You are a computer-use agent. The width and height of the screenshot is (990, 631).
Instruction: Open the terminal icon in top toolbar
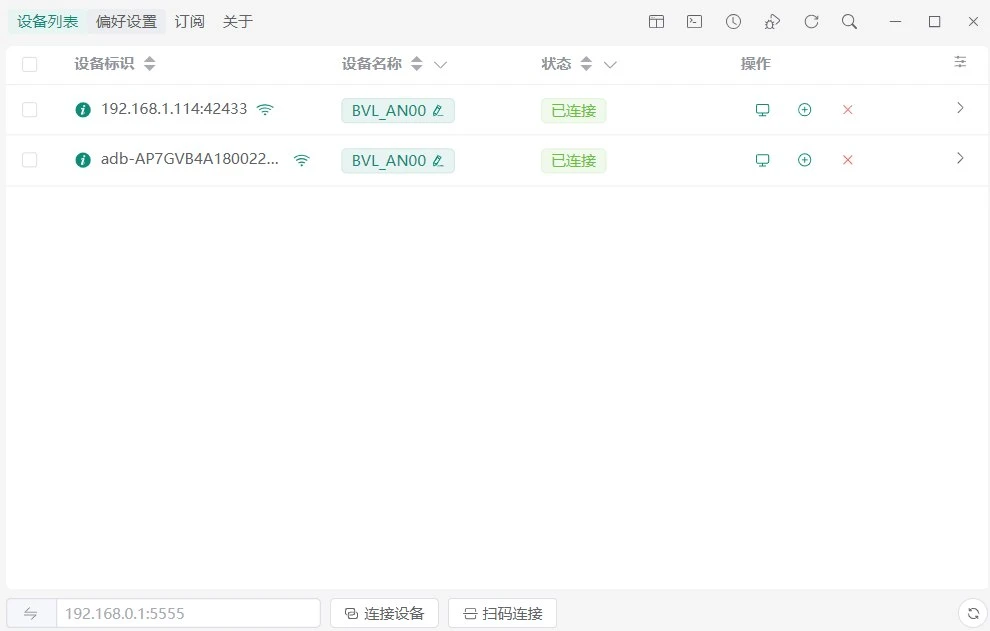coord(694,22)
